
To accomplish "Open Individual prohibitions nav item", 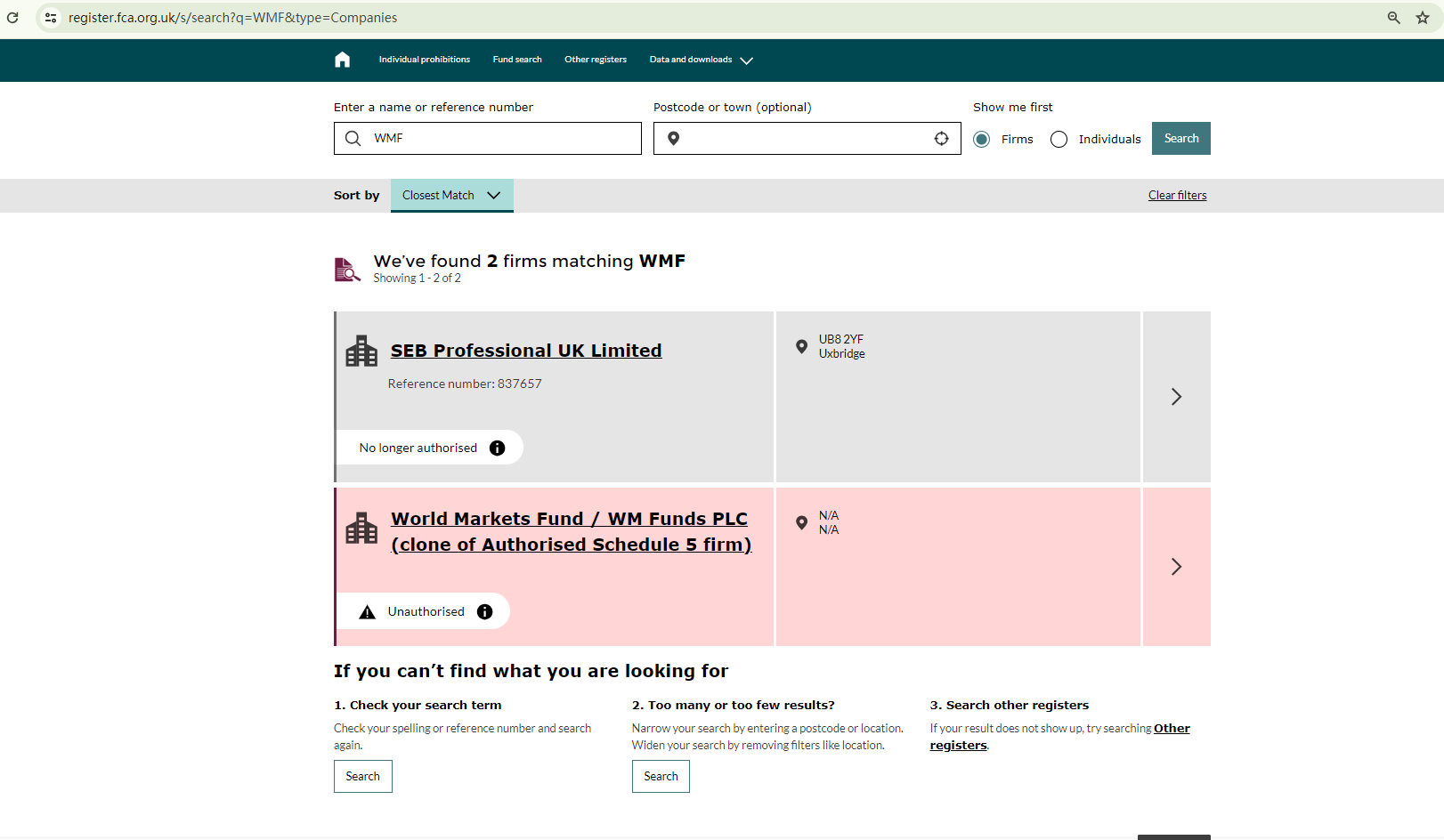I will click(425, 60).
